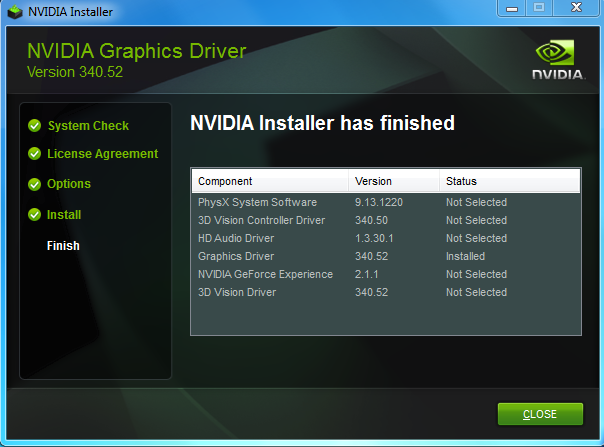Click version 2.1.1 cell
Viewport: 604px width, 447px height.
pyautogui.click(x=366, y=274)
